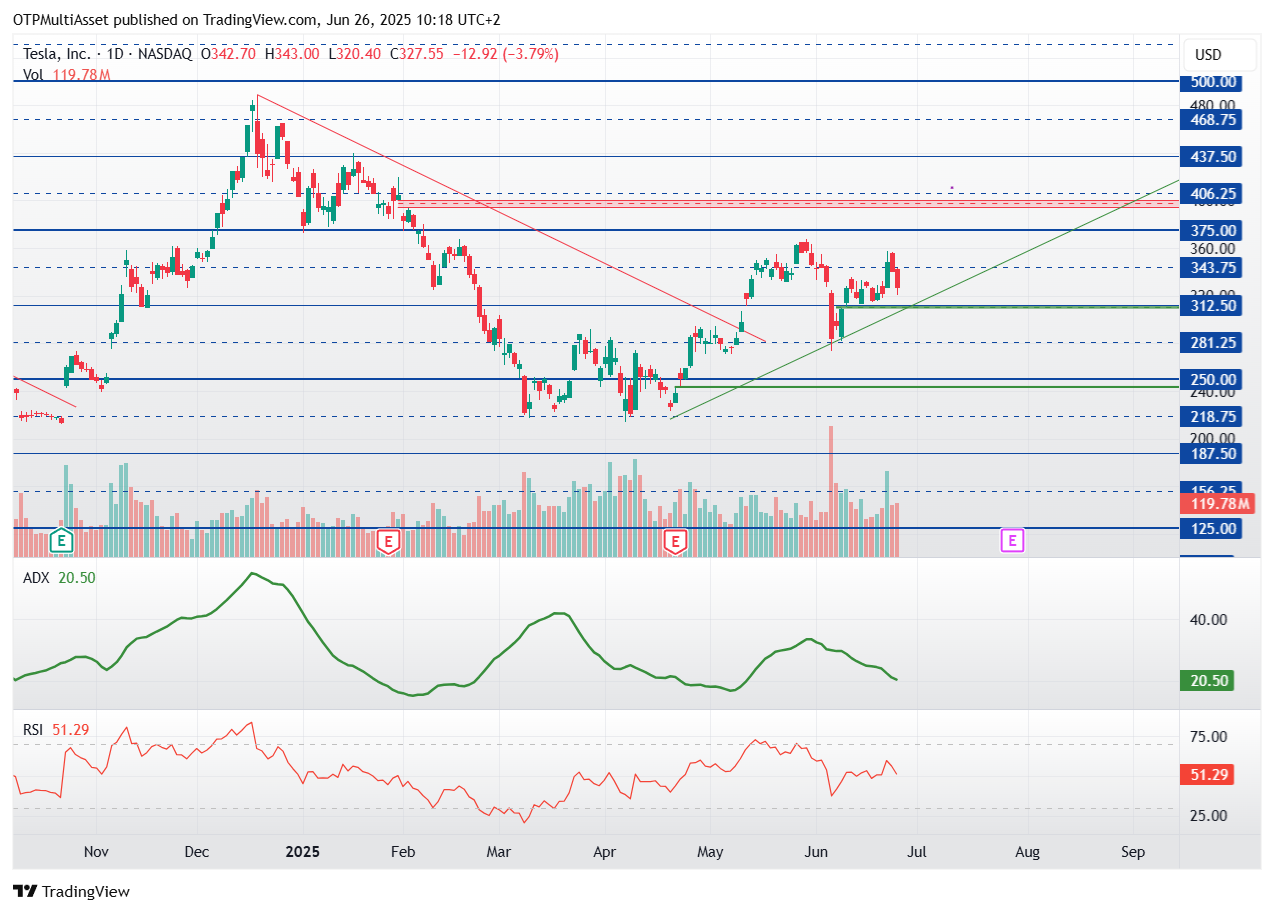Select the high value H343.00

(292, 54)
